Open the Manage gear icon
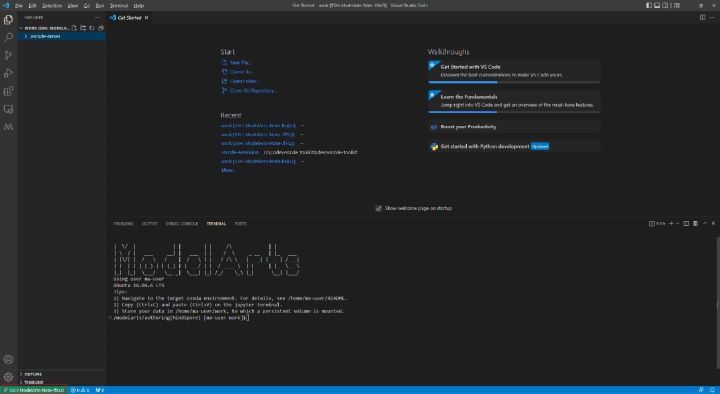Image resolution: width=720 pixels, height=394 pixels. pyautogui.click(x=8, y=377)
